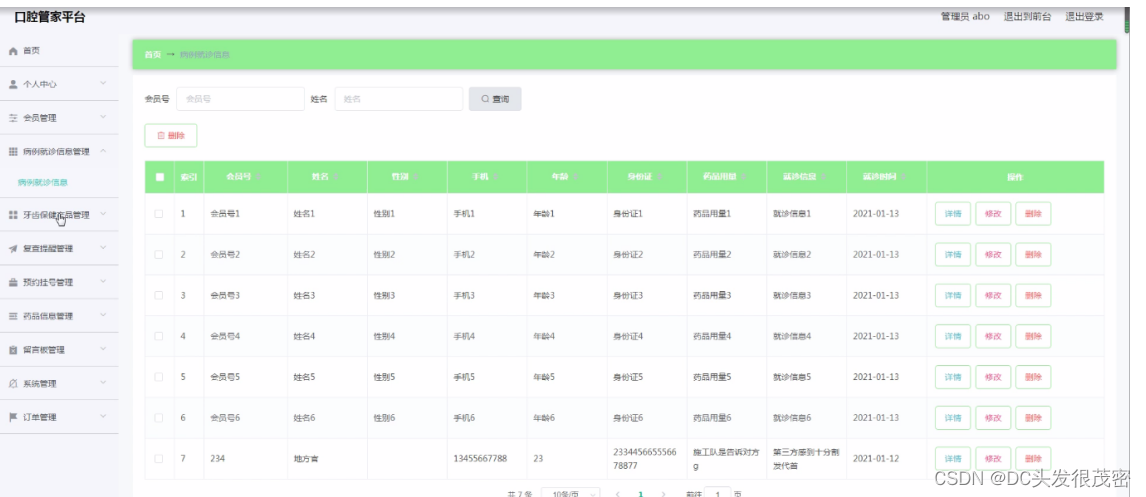Expand 预约挂号管理 using its chevron

point(103,282)
